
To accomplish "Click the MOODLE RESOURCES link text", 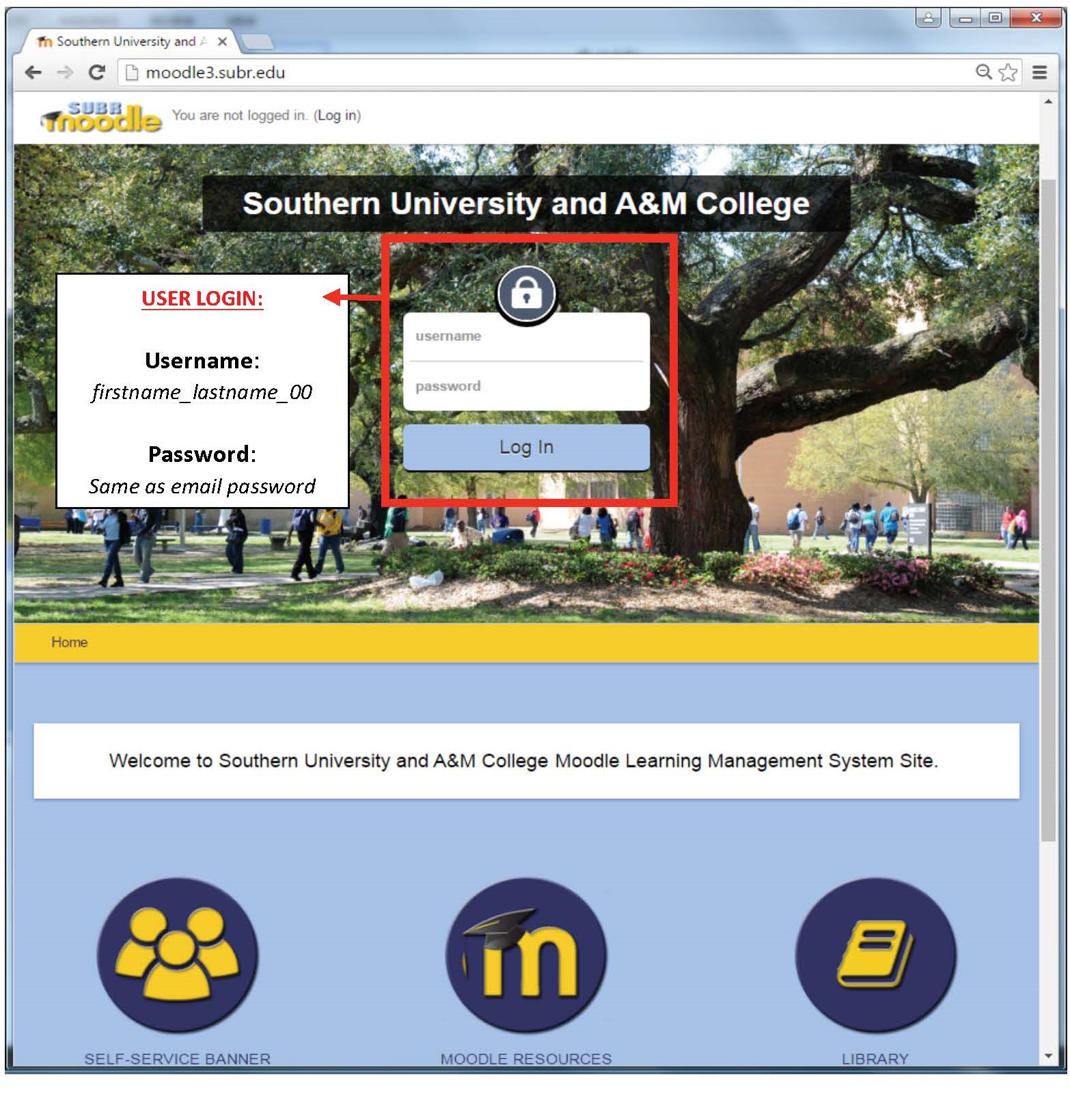I will [526, 1058].
